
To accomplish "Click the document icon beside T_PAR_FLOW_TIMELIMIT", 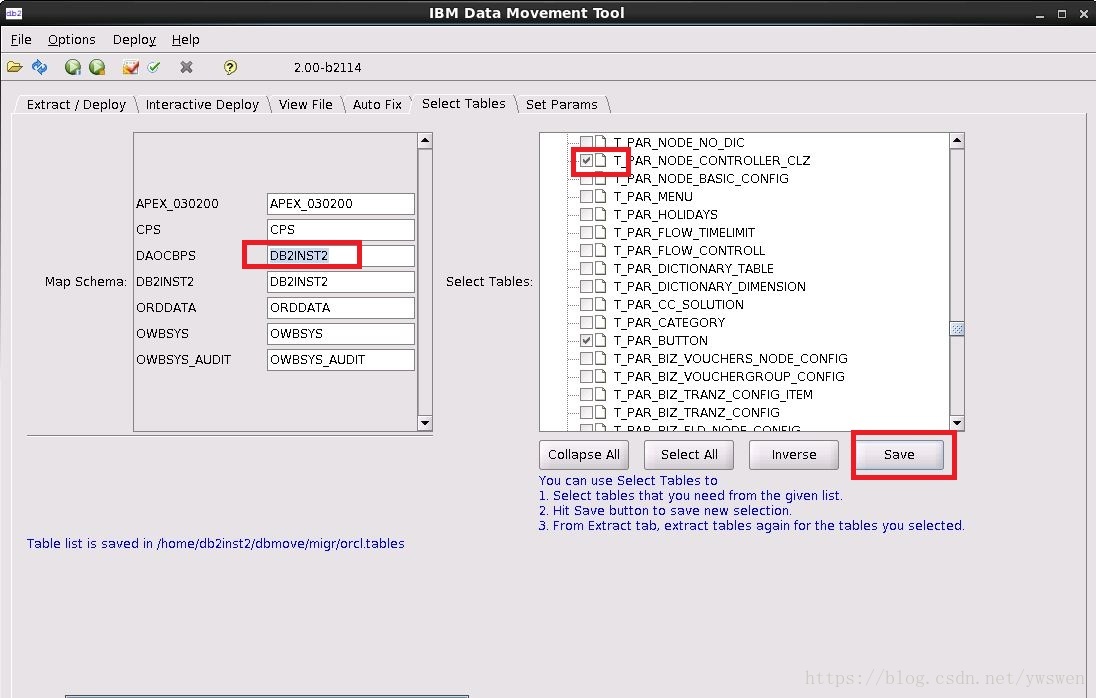I will coord(600,233).
